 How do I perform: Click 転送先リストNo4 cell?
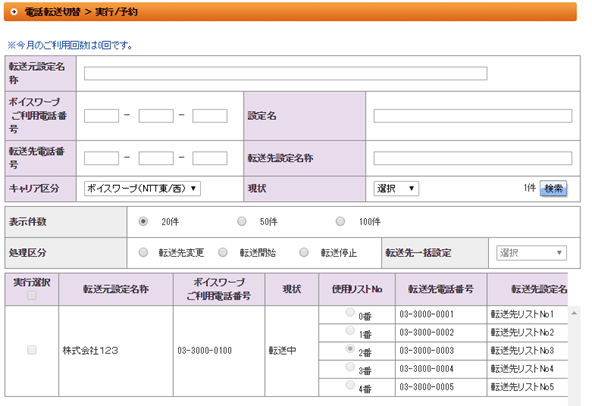point(523,369)
